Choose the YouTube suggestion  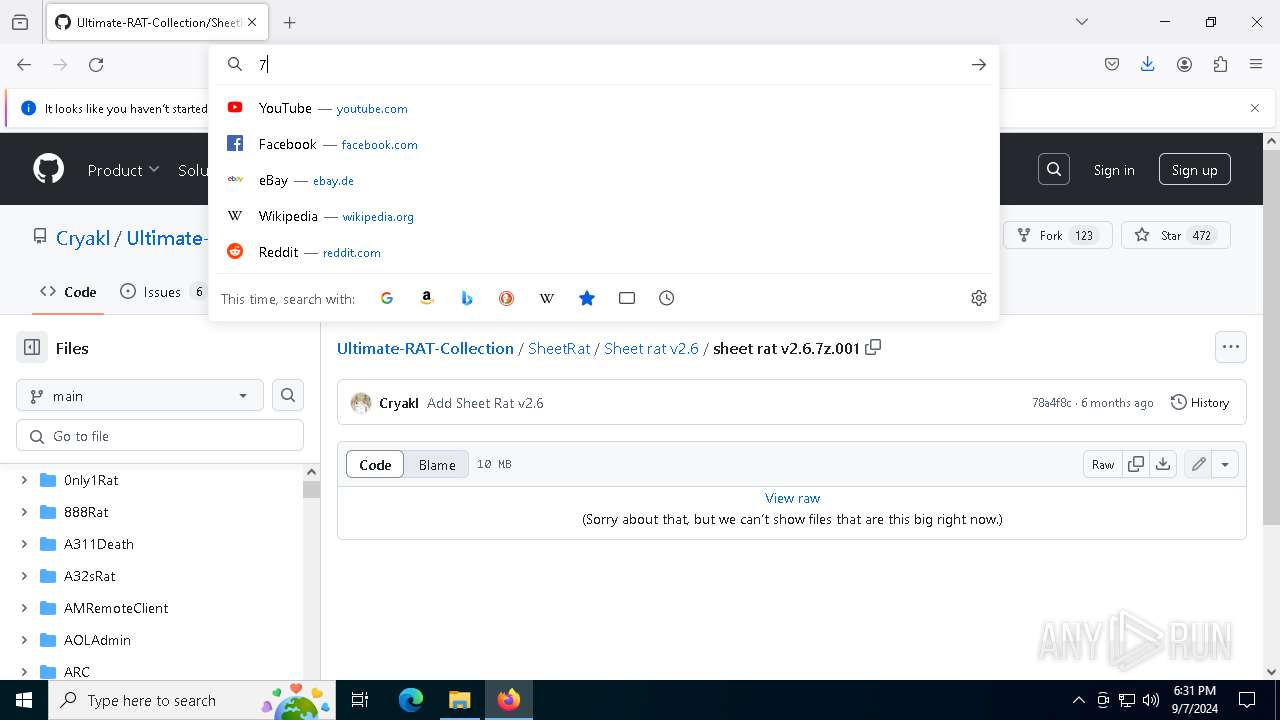pos(604,108)
